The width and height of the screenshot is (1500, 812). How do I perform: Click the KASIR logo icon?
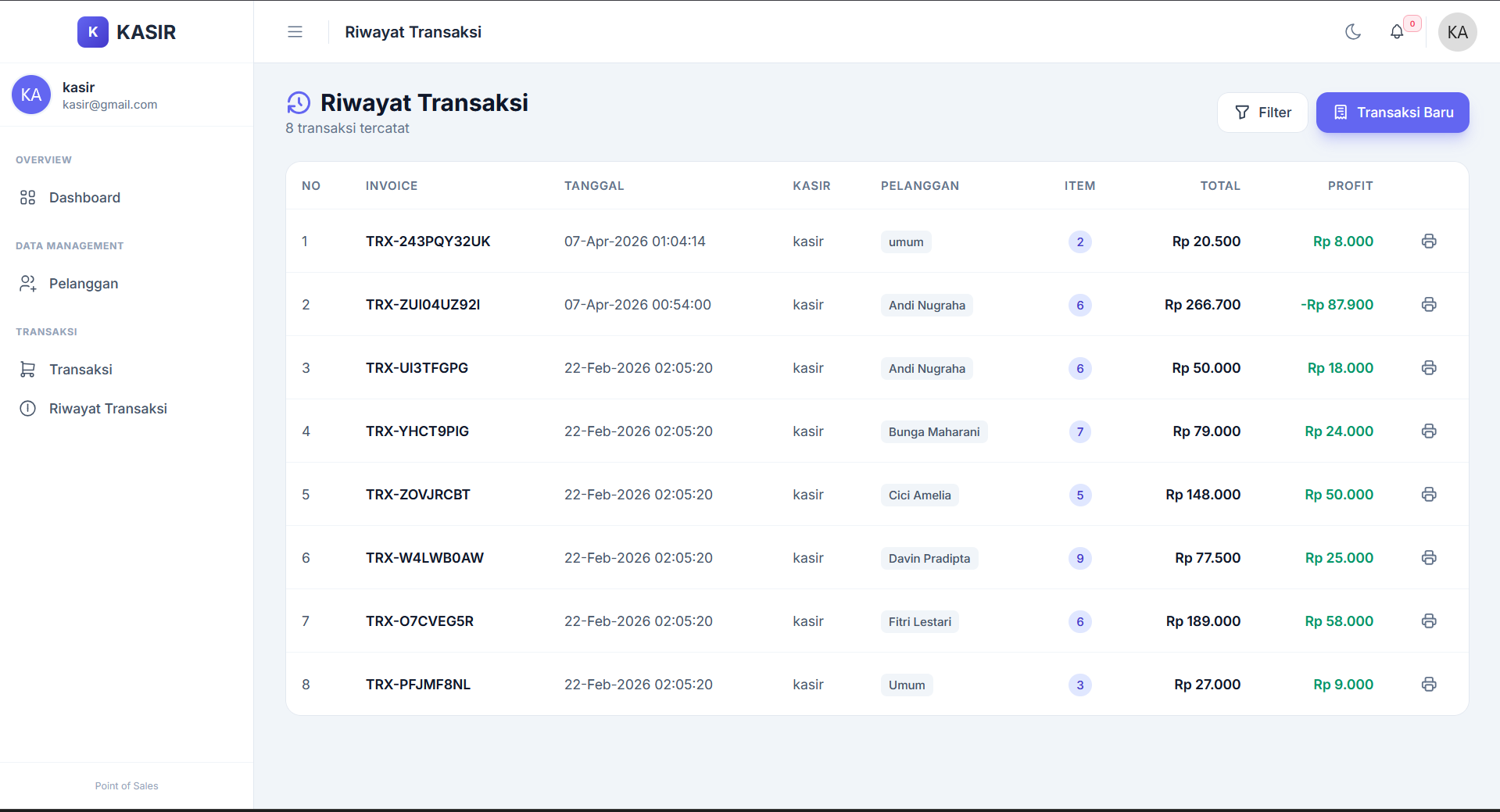(93, 32)
